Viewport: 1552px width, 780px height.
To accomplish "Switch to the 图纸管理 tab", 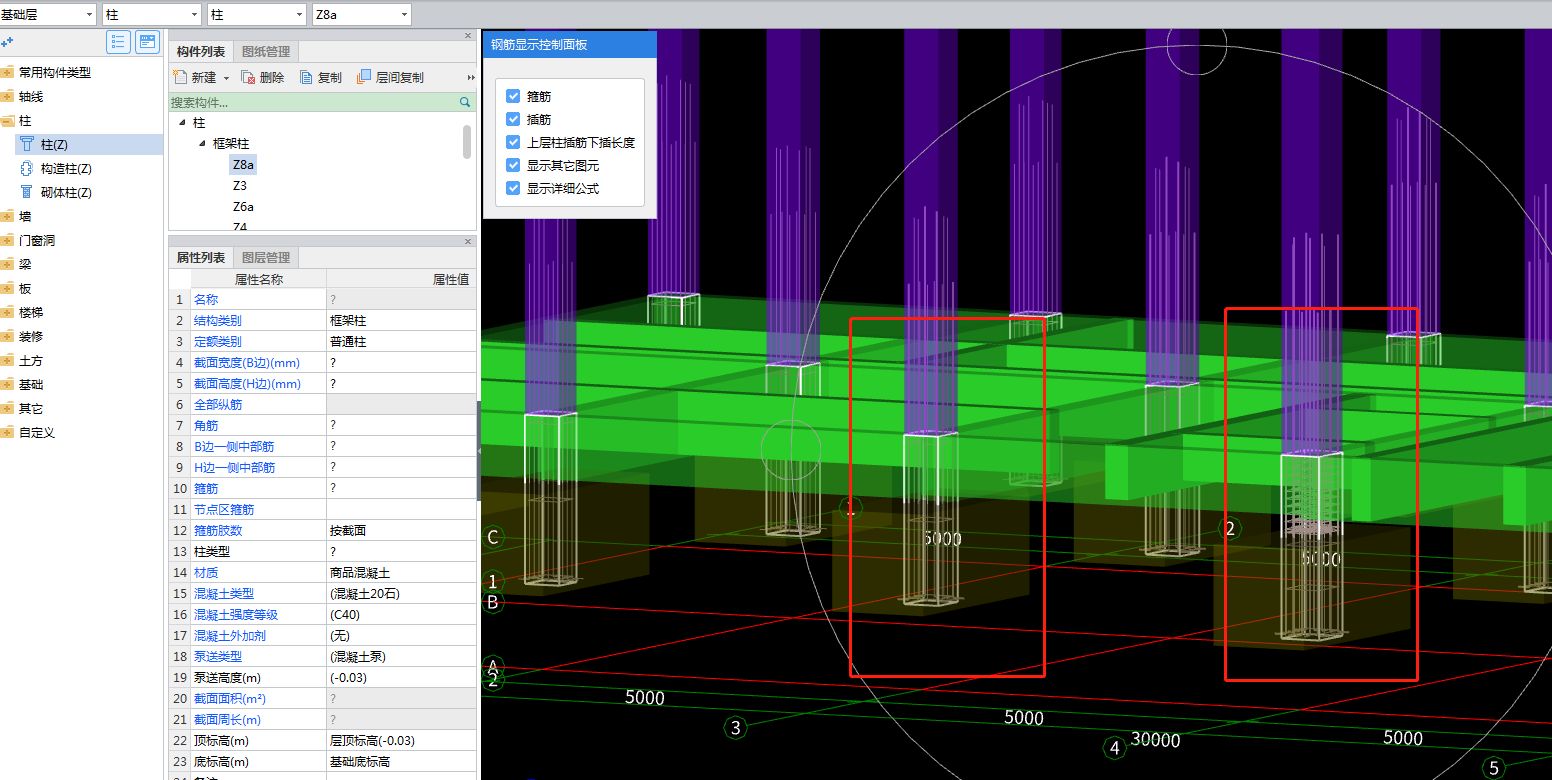I will (x=266, y=52).
